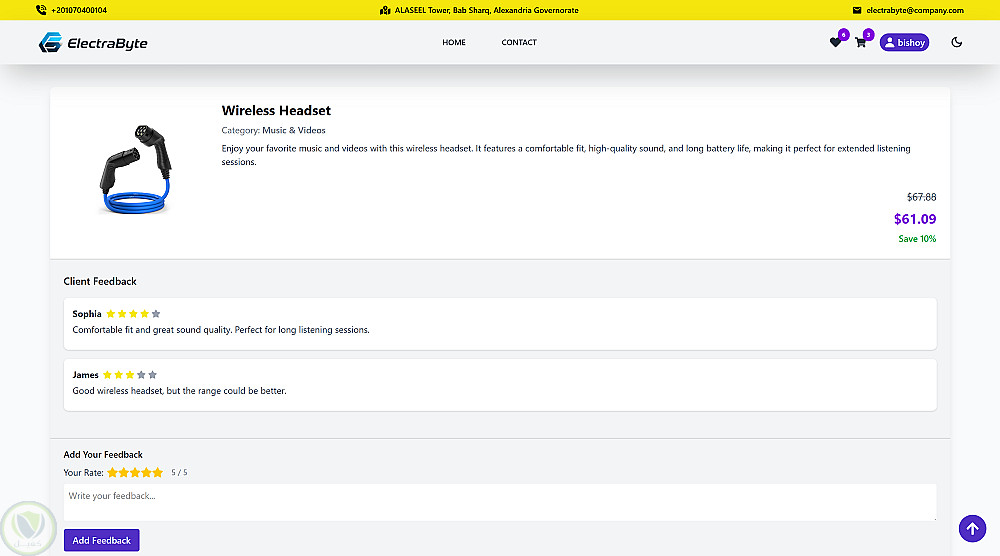
Task: Go to the HOME menu item
Action: pyautogui.click(x=454, y=43)
